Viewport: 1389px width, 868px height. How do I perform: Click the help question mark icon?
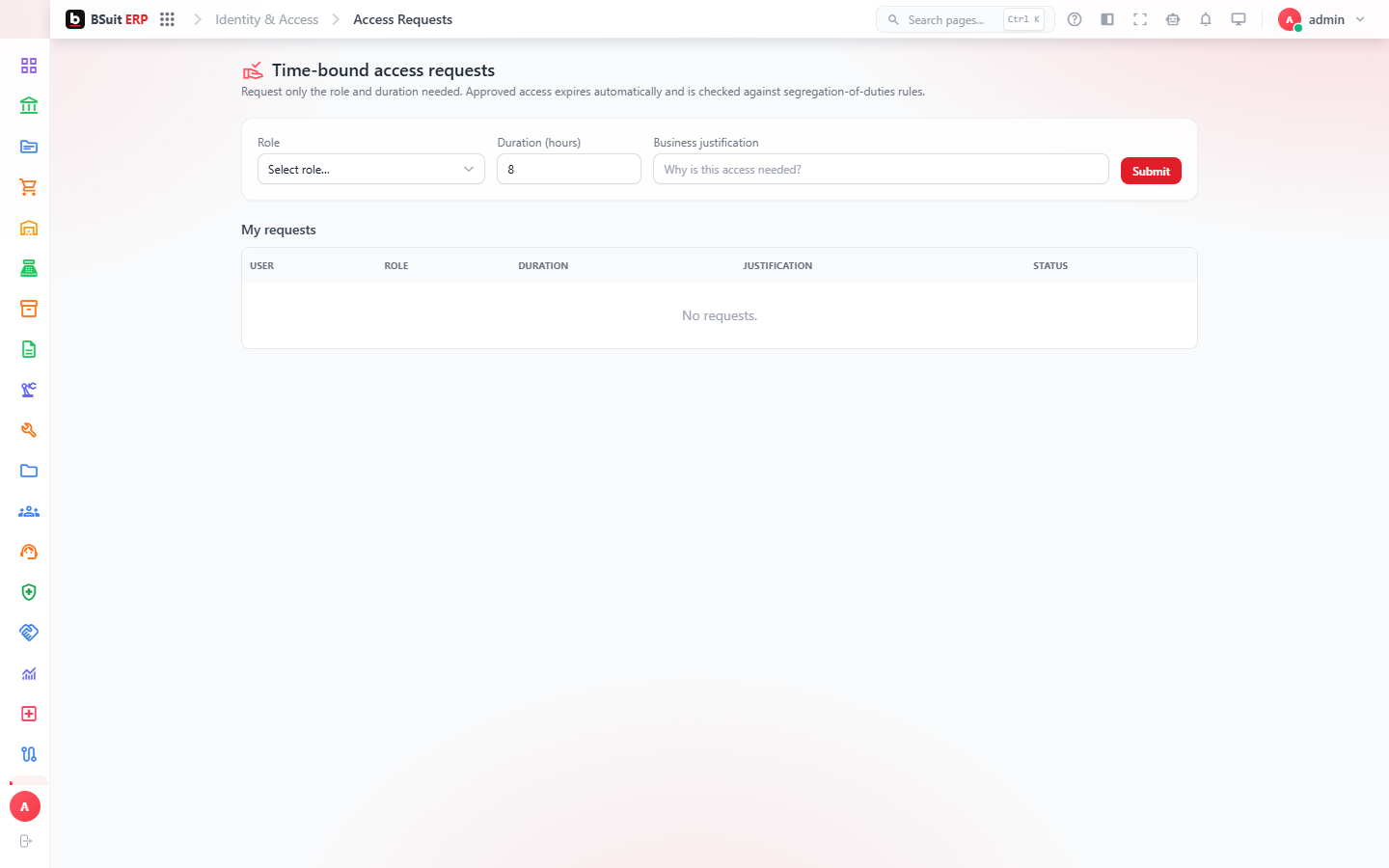coord(1075,19)
